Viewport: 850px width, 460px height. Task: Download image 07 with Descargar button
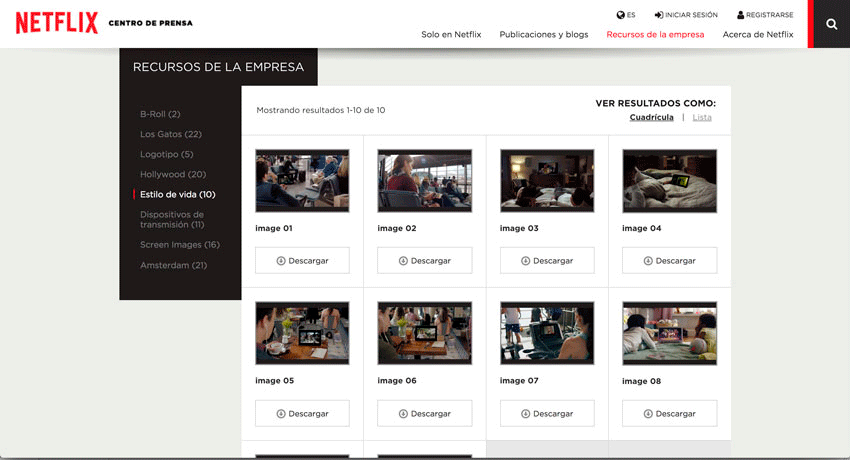coord(547,413)
